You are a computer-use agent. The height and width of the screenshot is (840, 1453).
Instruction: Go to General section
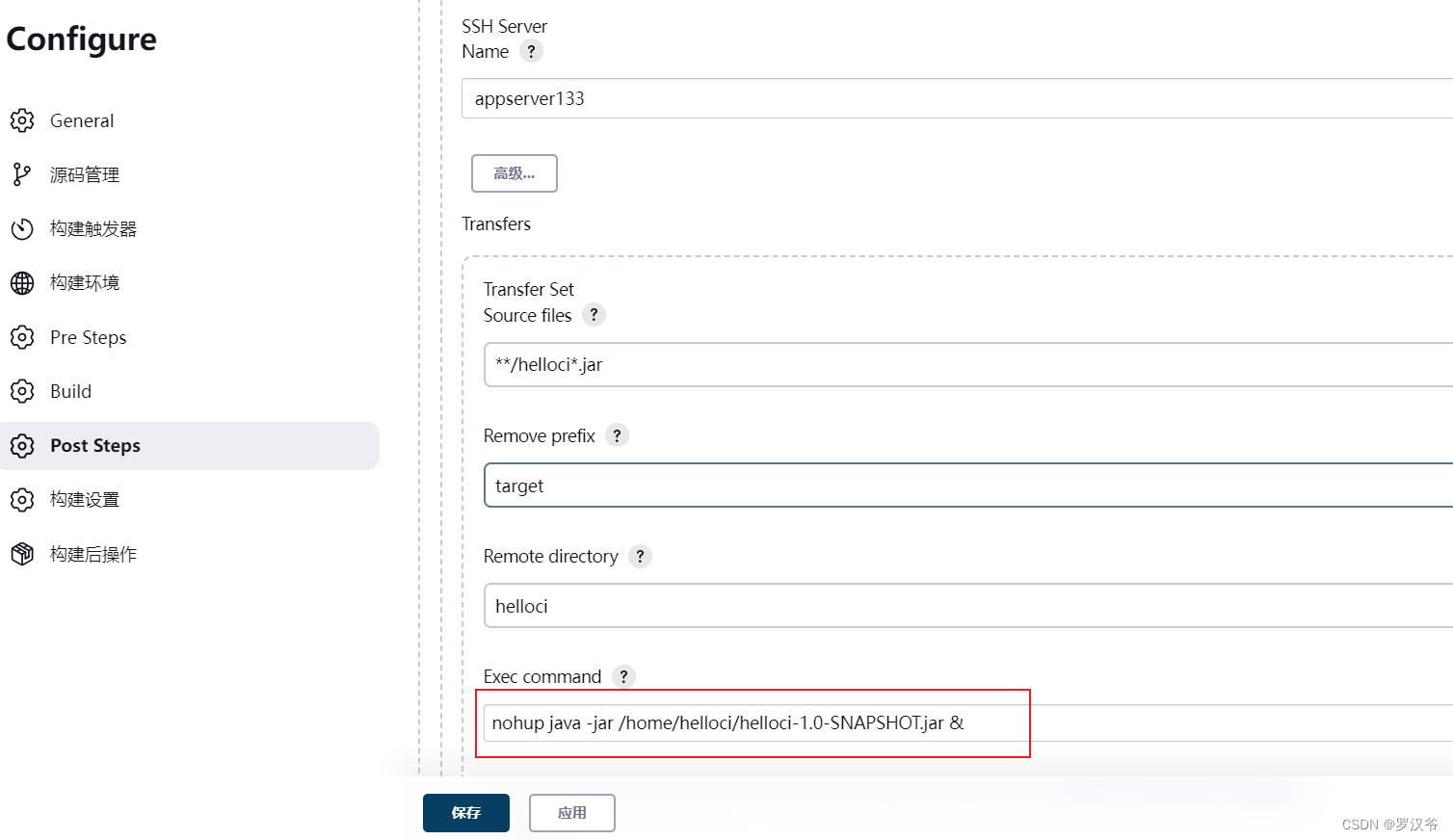pyautogui.click(x=190, y=120)
